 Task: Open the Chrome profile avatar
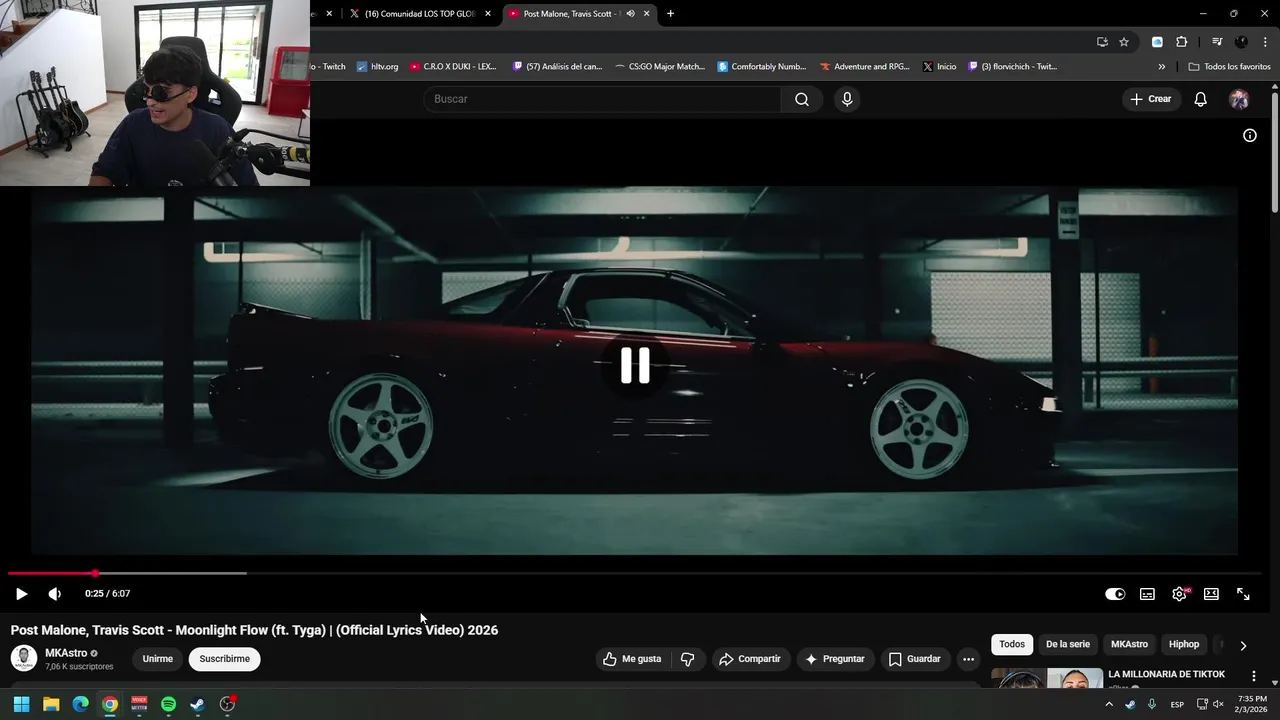point(1241,42)
